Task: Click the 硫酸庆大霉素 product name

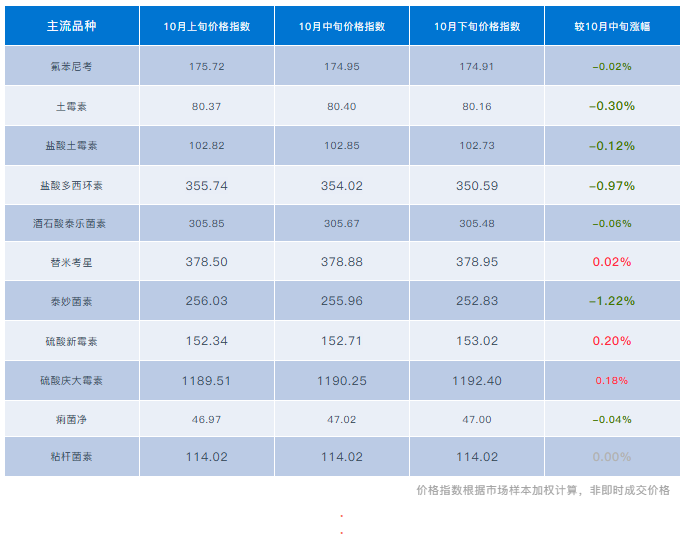Action: point(71,381)
